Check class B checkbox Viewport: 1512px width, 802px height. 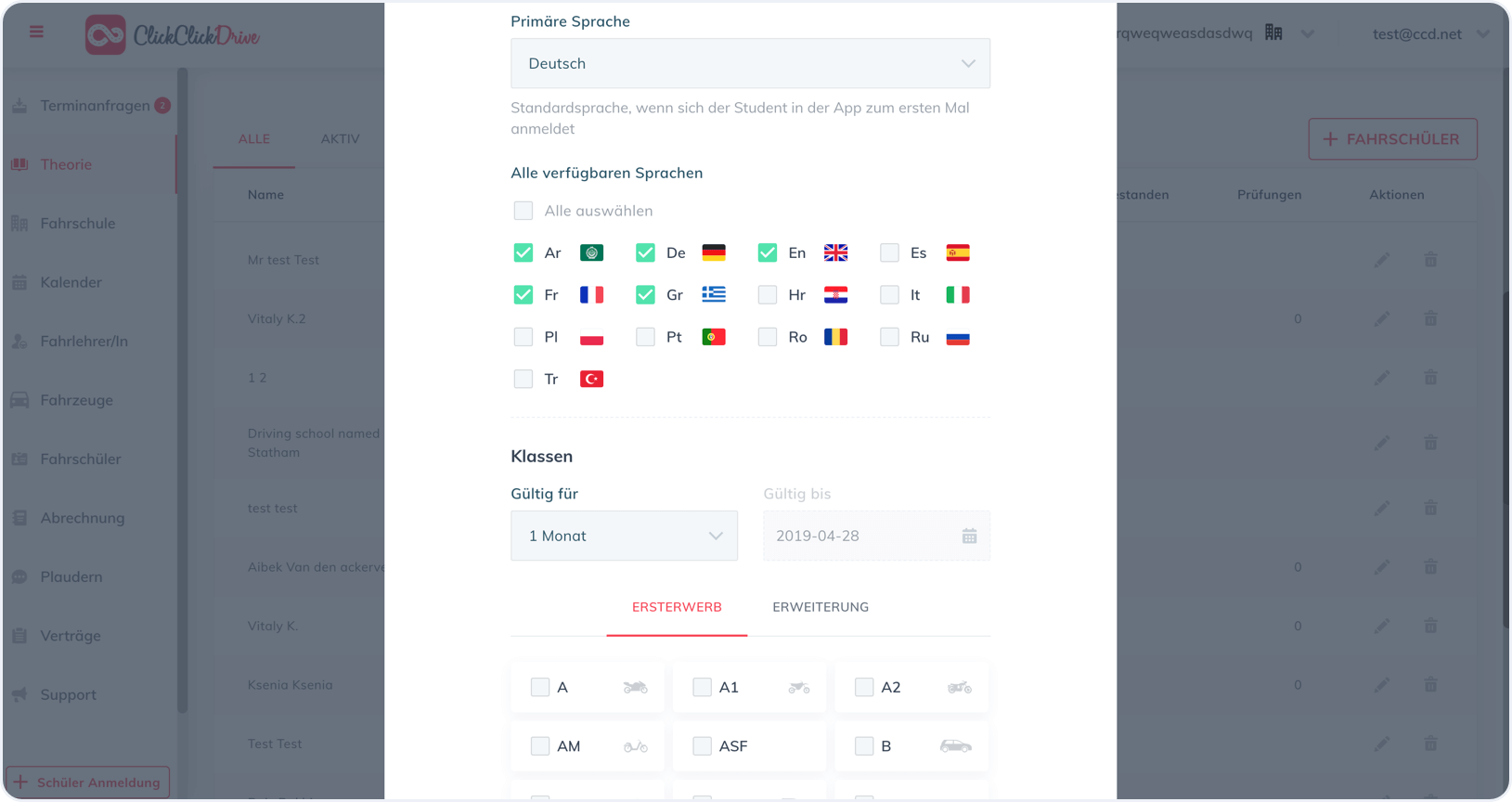pyautogui.click(x=864, y=746)
